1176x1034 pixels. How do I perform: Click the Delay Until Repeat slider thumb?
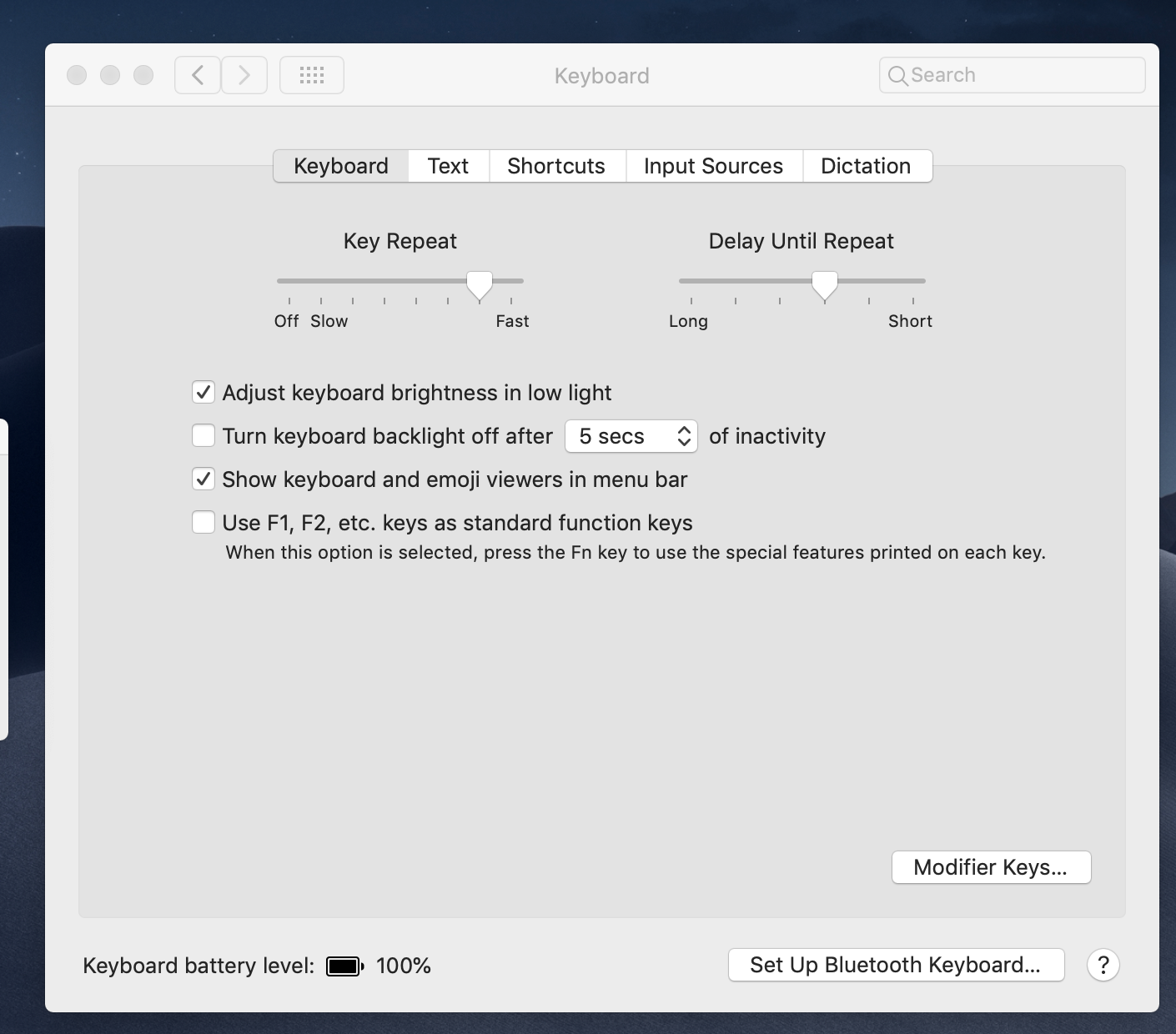[x=825, y=285]
